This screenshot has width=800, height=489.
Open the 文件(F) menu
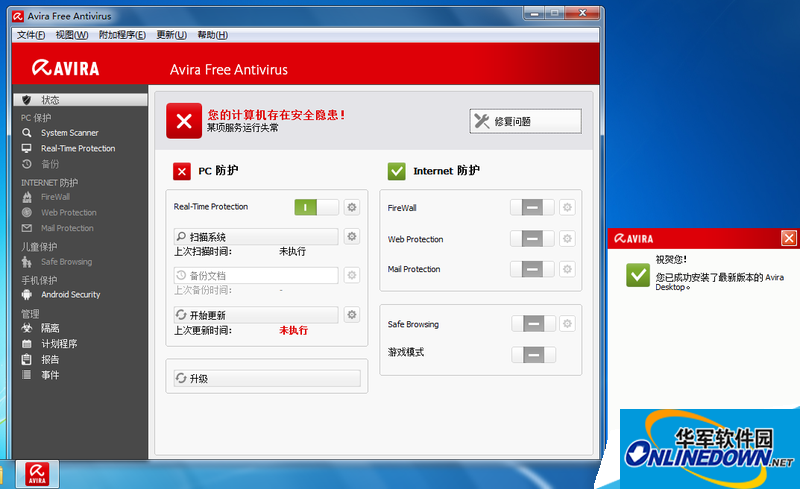31,35
